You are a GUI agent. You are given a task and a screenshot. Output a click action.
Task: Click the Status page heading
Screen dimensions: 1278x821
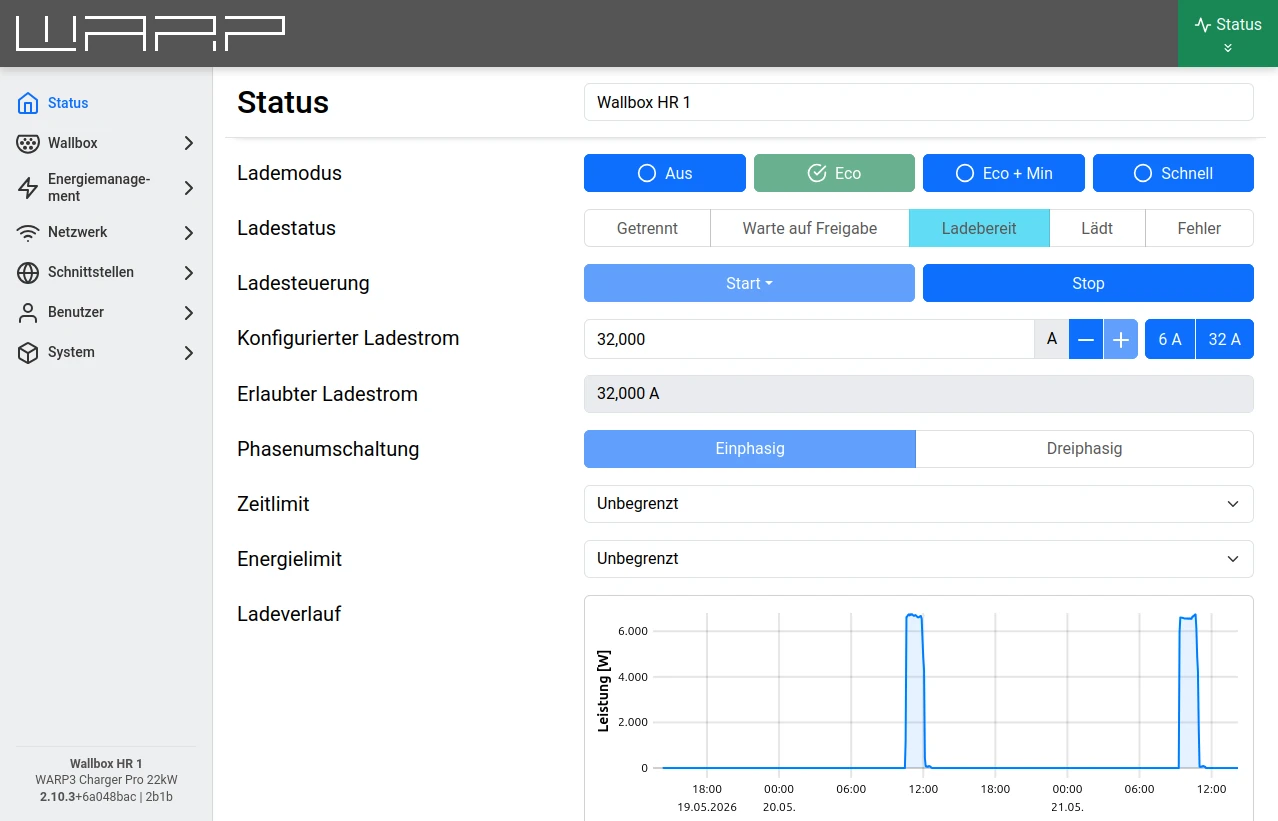tap(283, 102)
